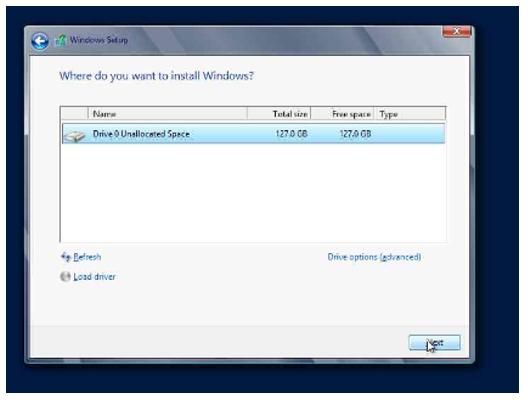The width and height of the screenshot is (528, 402).
Task: Click the Next button
Action: click(434, 343)
